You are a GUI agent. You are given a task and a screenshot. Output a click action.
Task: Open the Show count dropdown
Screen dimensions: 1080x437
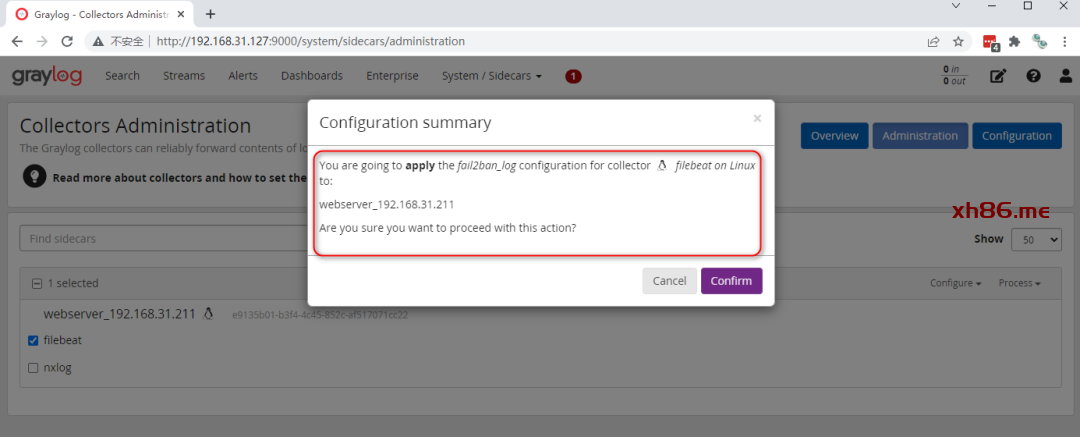pyautogui.click(x=1036, y=240)
